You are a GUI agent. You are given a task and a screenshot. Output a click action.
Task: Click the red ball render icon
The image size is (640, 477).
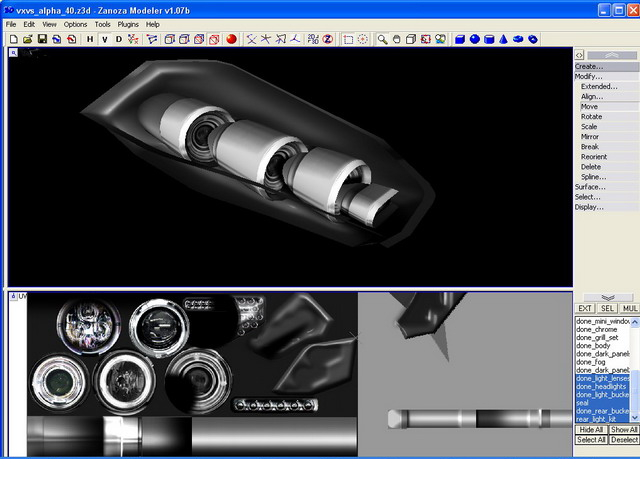231,39
